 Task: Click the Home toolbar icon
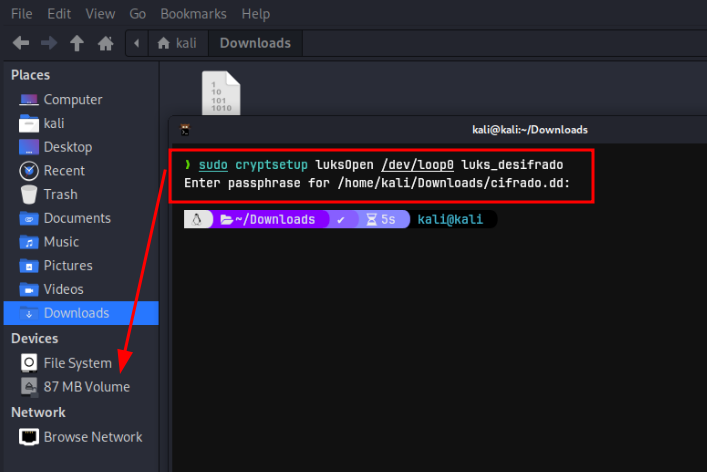click(106, 43)
